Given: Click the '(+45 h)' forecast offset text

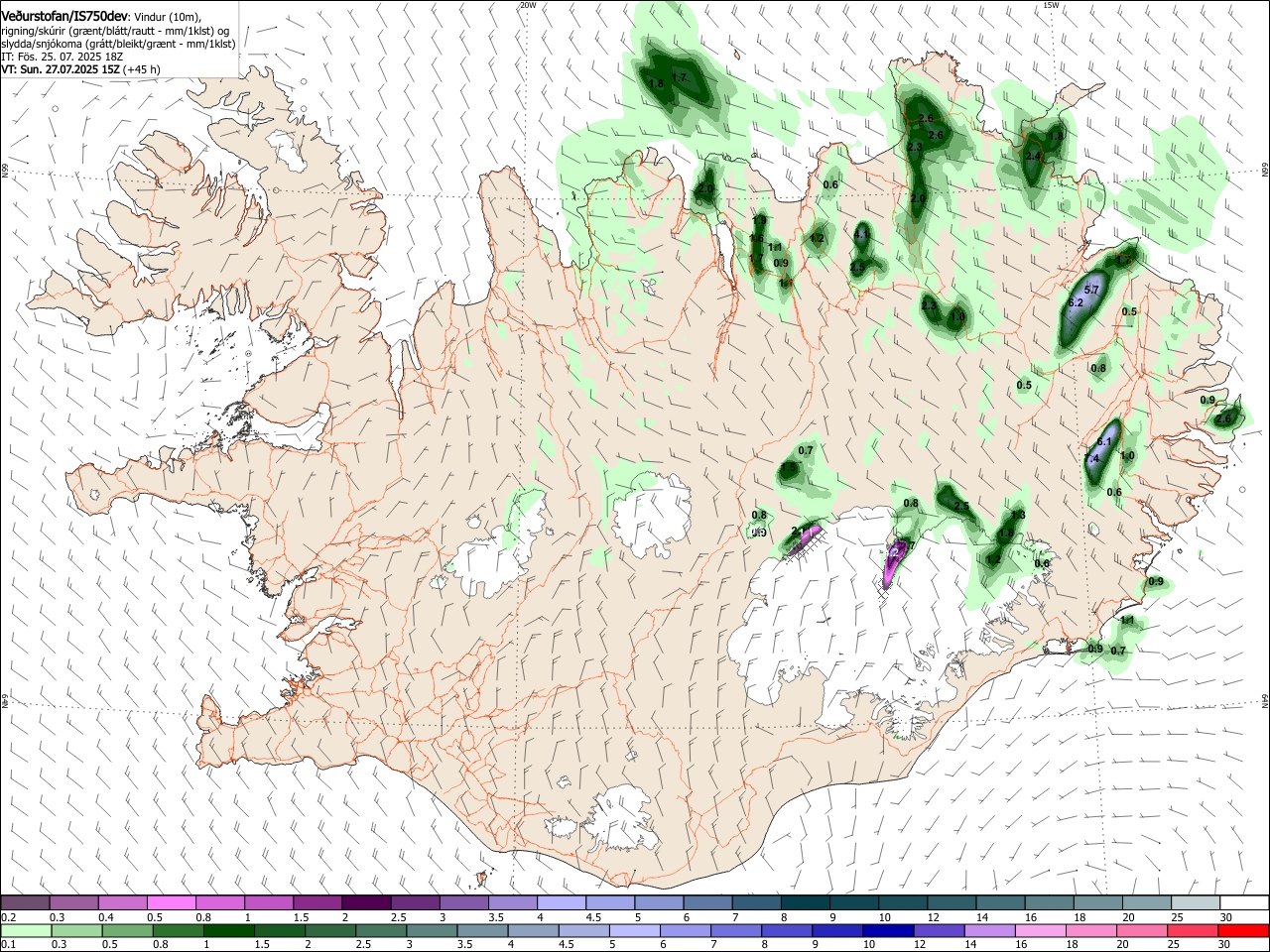Looking at the screenshot, I should pos(142,69).
